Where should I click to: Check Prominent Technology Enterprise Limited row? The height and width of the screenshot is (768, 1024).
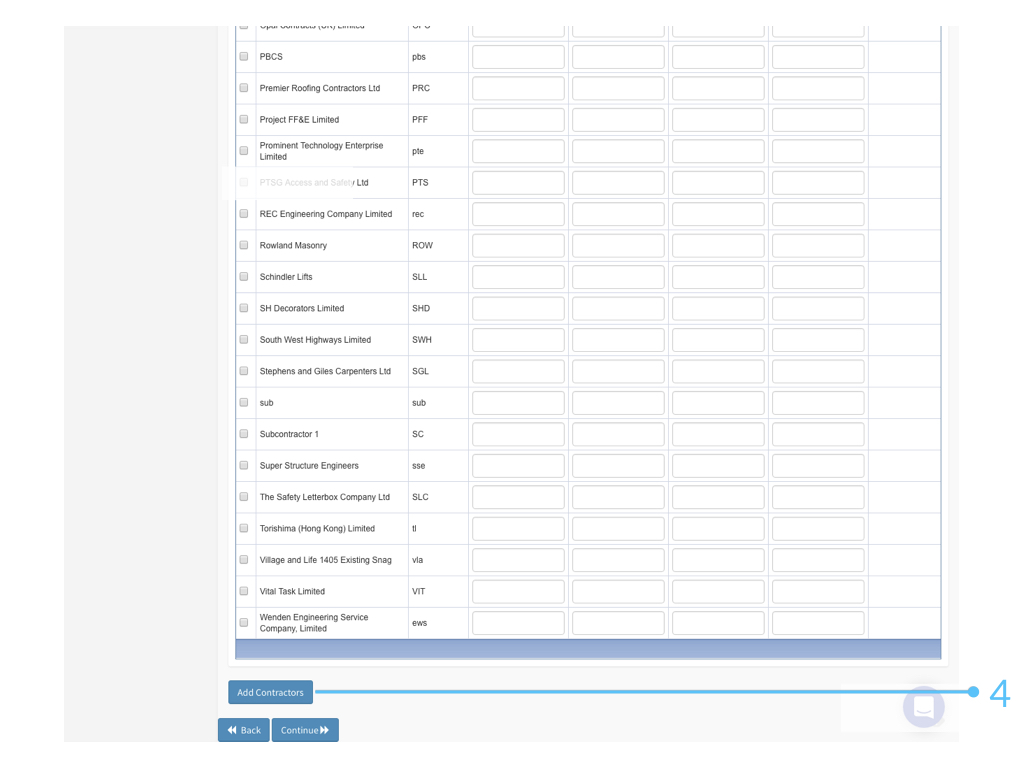pos(244,151)
